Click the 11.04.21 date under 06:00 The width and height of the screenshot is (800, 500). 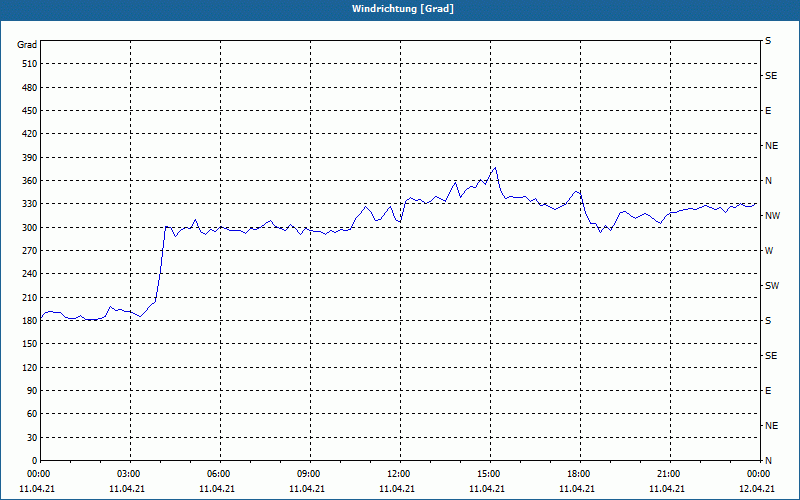point(217,489)
